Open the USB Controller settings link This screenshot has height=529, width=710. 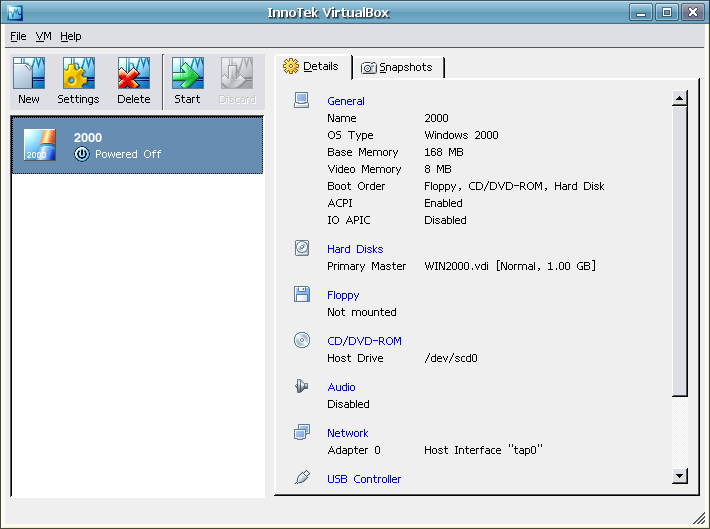[x=364, y=479]
